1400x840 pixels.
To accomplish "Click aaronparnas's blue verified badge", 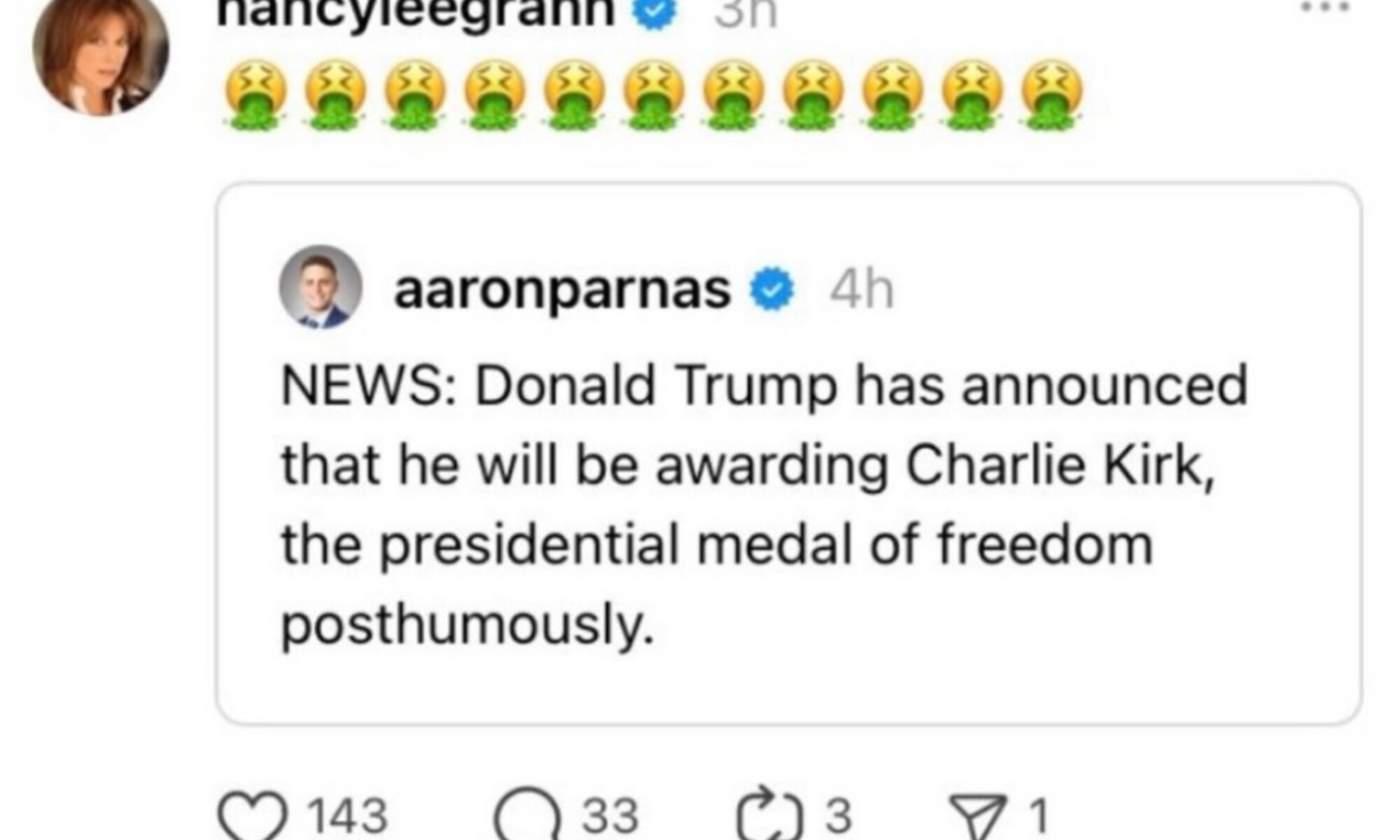I will (x=773, y=290).
